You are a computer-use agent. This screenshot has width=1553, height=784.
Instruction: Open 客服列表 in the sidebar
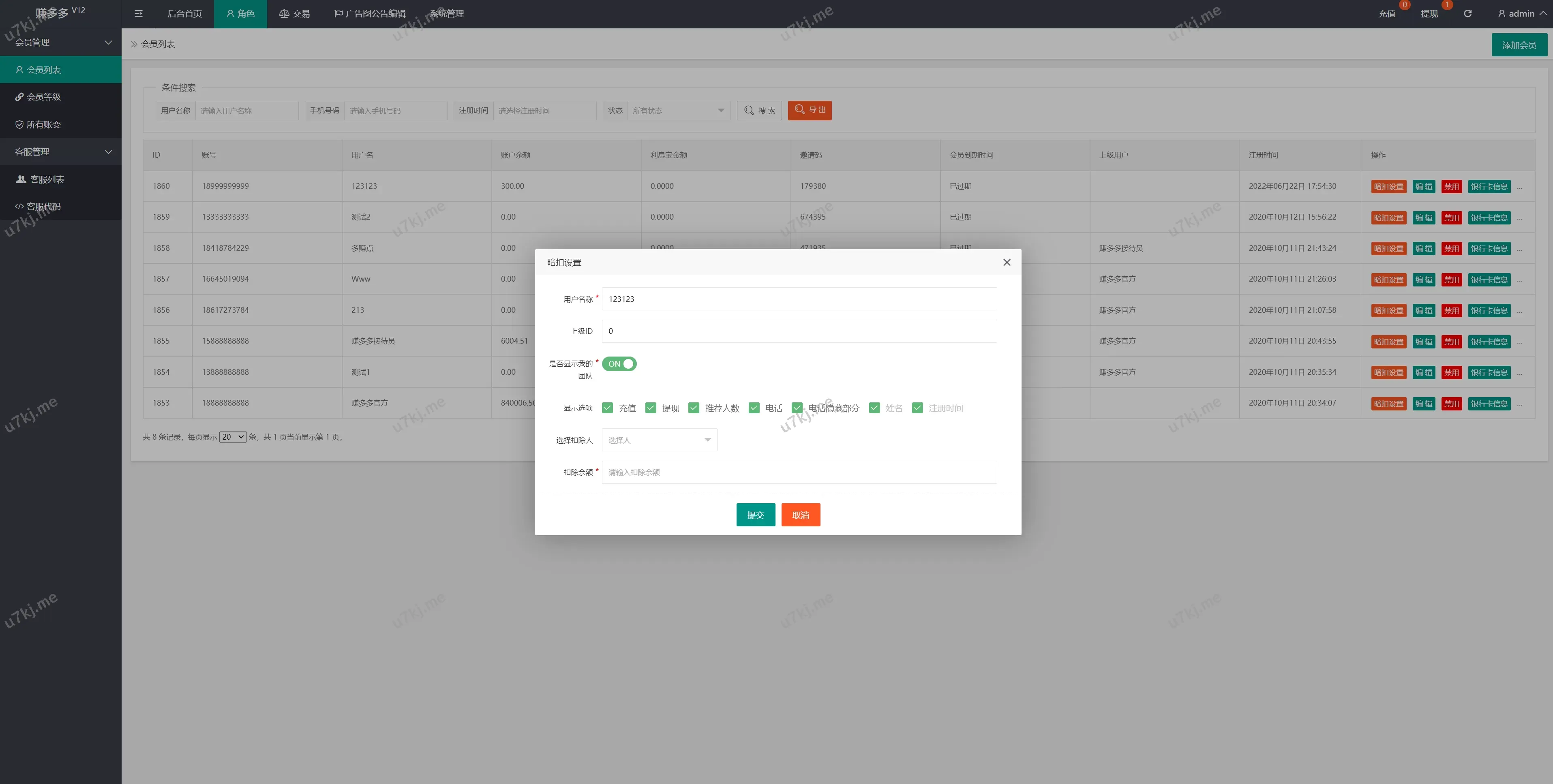[x=47, y=179]
